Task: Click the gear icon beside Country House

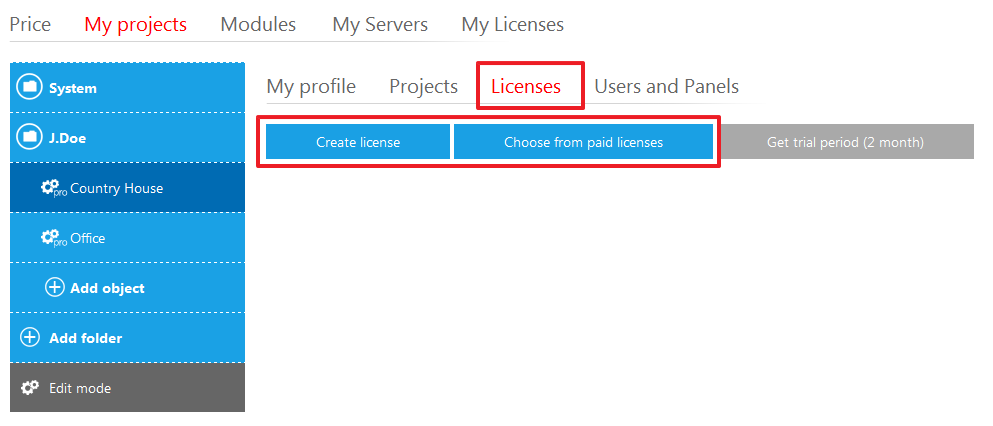Action: pyautogui.click(x=54, y=188)
